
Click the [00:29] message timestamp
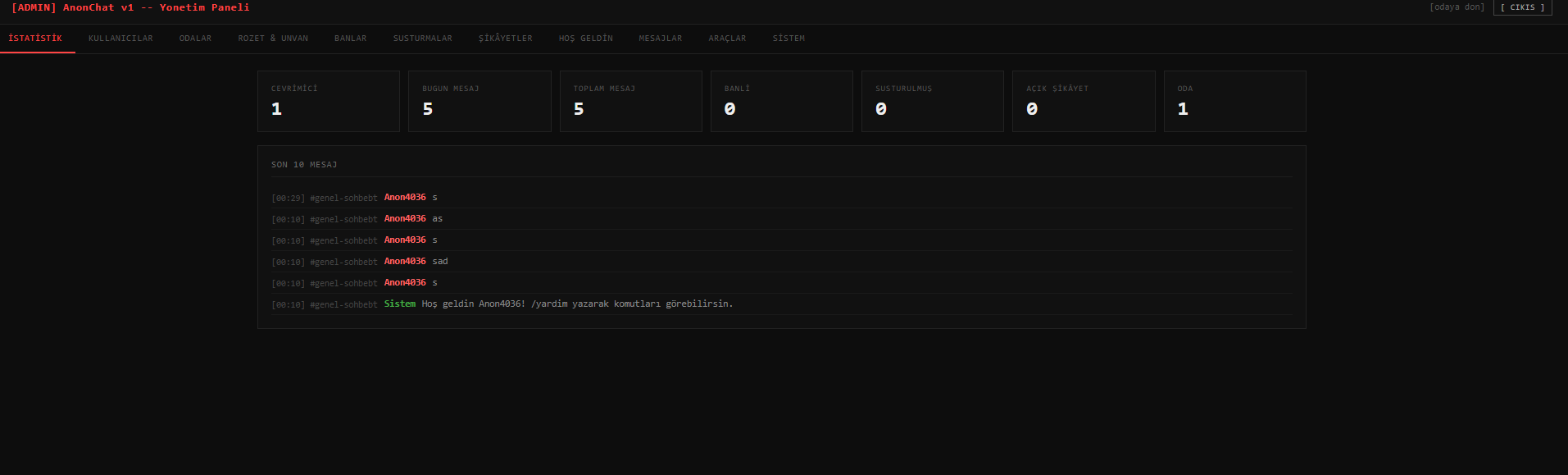click(288, 198)
